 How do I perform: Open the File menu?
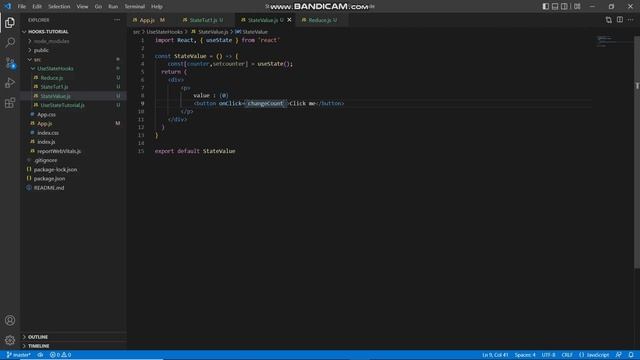(x=22, y=7)
